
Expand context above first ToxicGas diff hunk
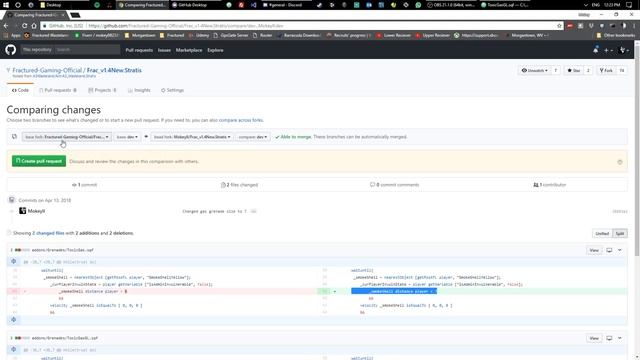tap(13, 261)
